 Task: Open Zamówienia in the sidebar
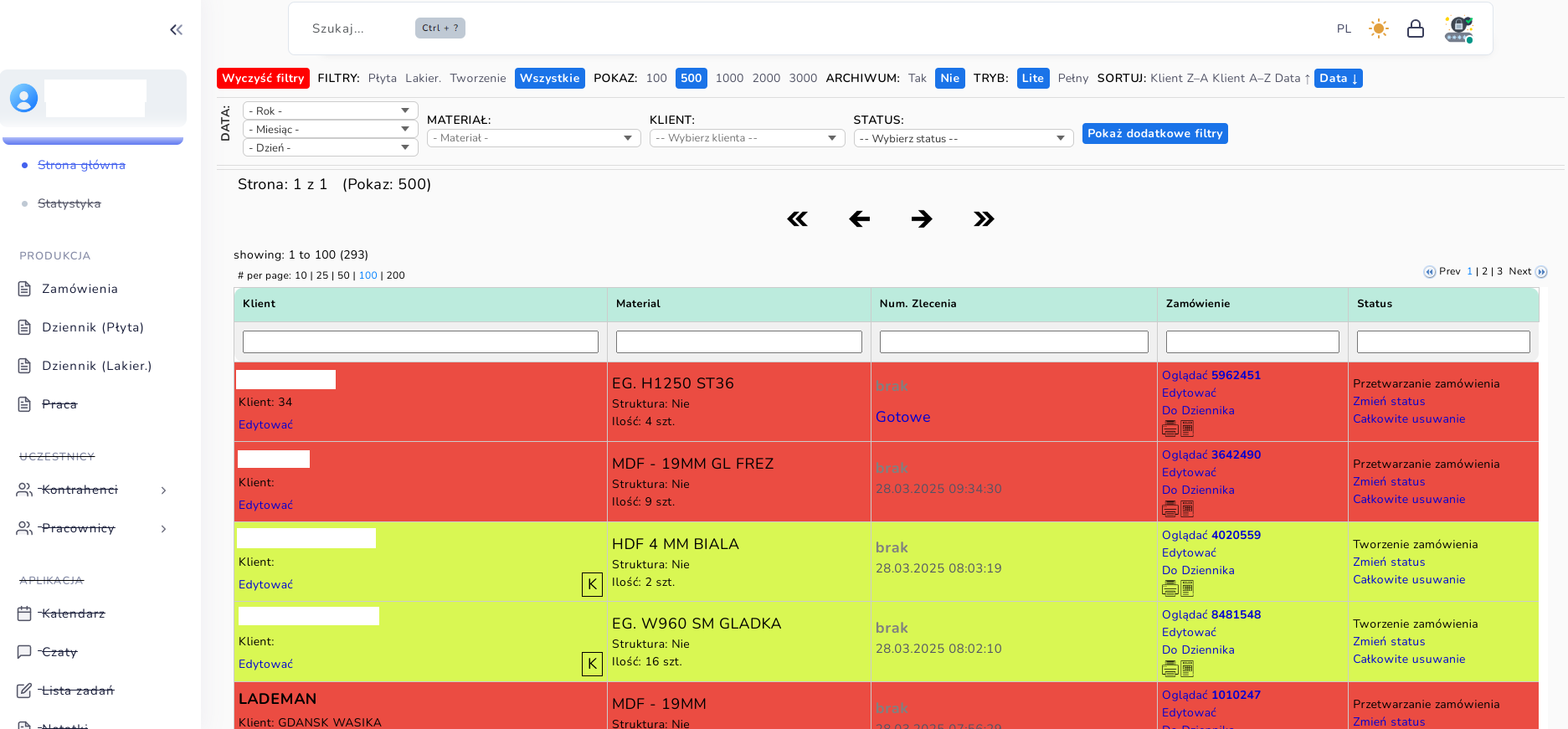(x=80, y=289)
